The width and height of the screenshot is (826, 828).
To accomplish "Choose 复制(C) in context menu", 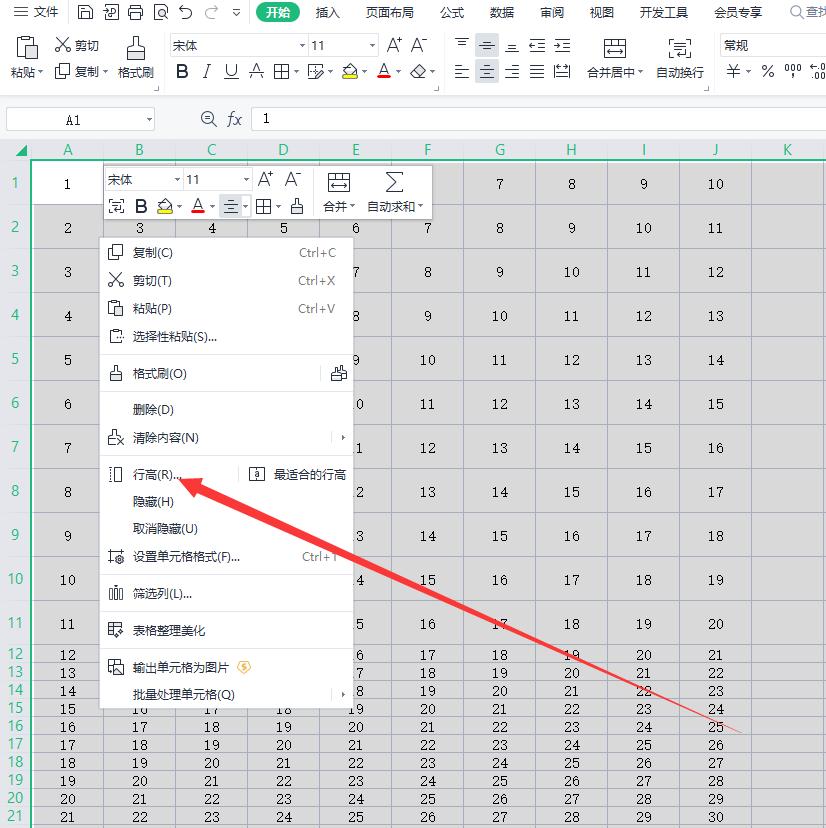I will [227, 252].
